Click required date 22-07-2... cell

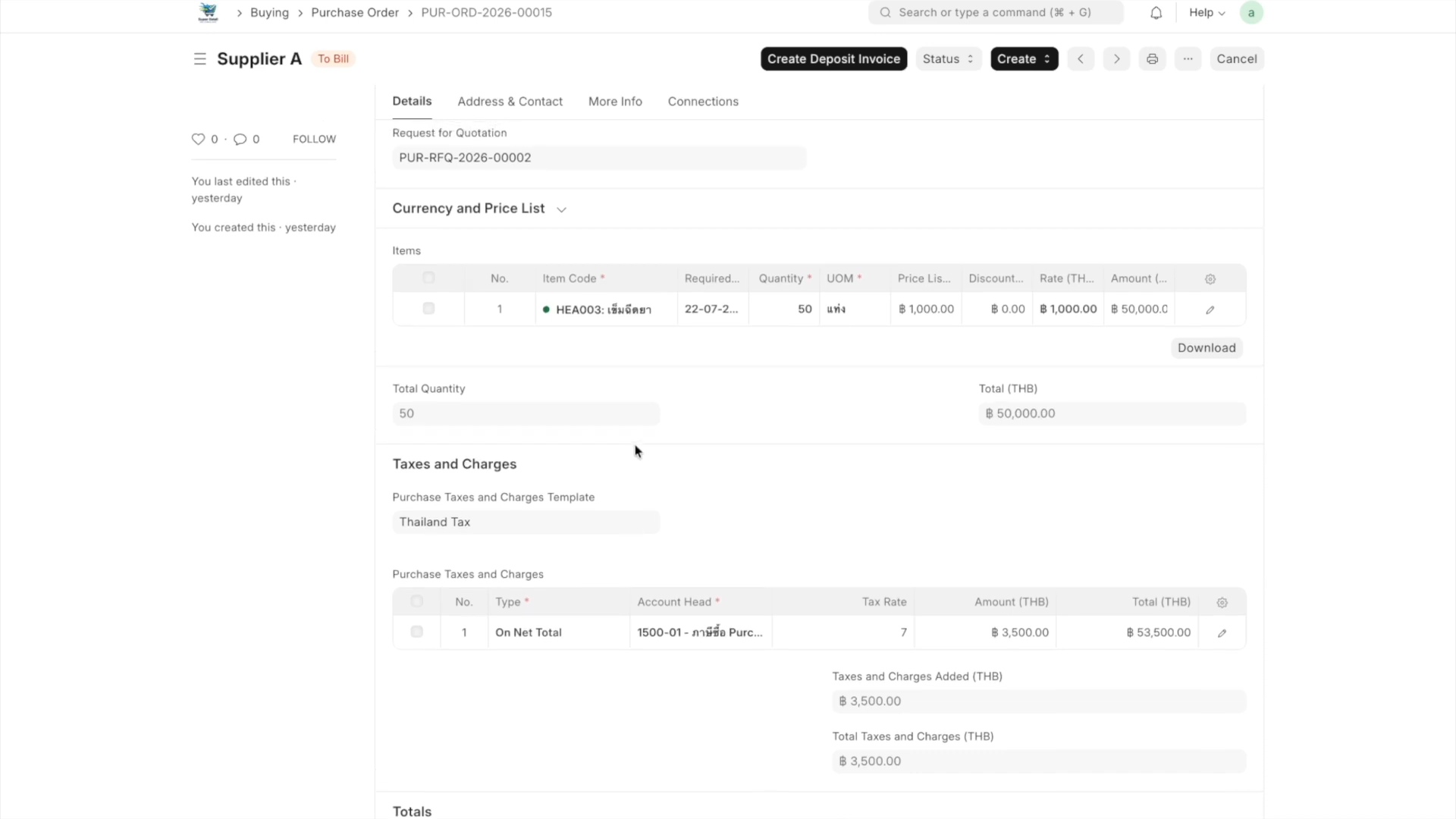(x=712, y=309)
